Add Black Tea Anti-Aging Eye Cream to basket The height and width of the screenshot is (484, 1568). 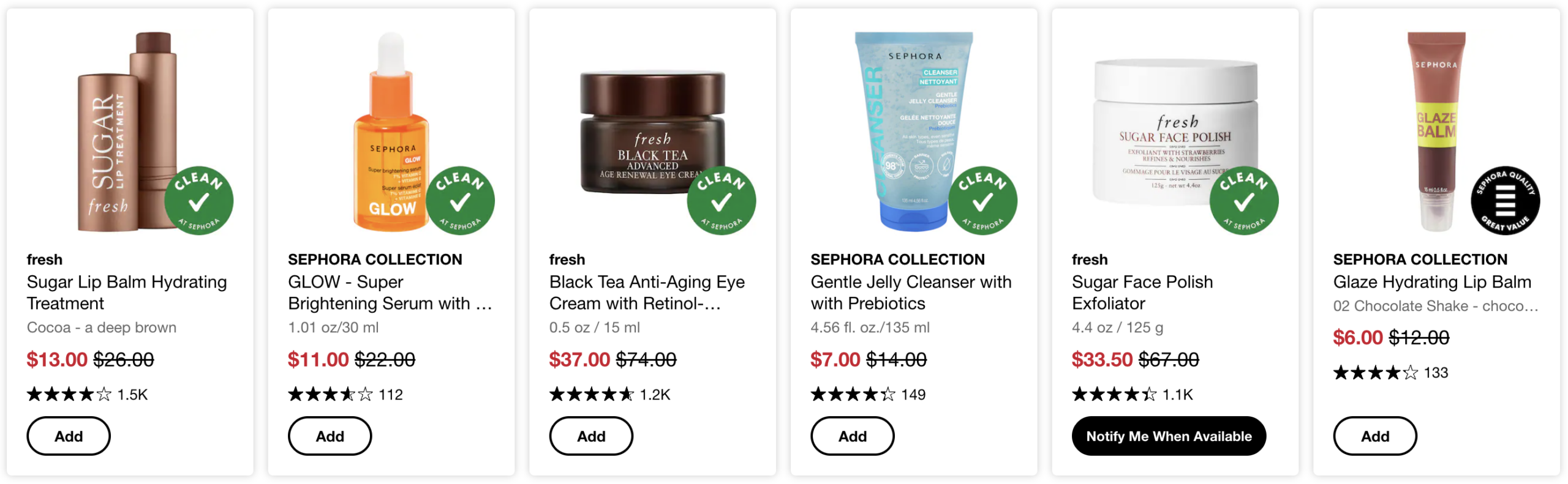[591, 436]
